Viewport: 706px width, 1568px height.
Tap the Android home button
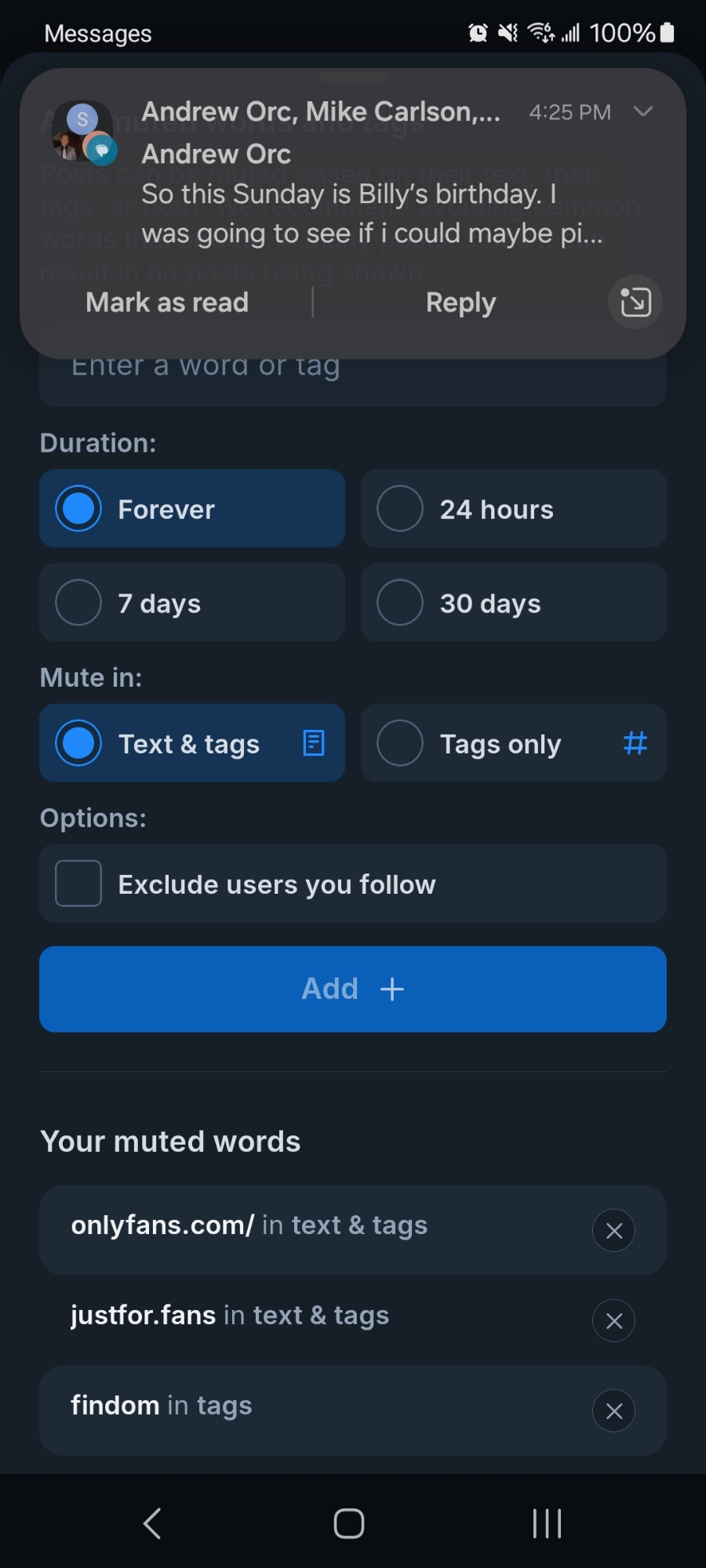coord(349,1523)
